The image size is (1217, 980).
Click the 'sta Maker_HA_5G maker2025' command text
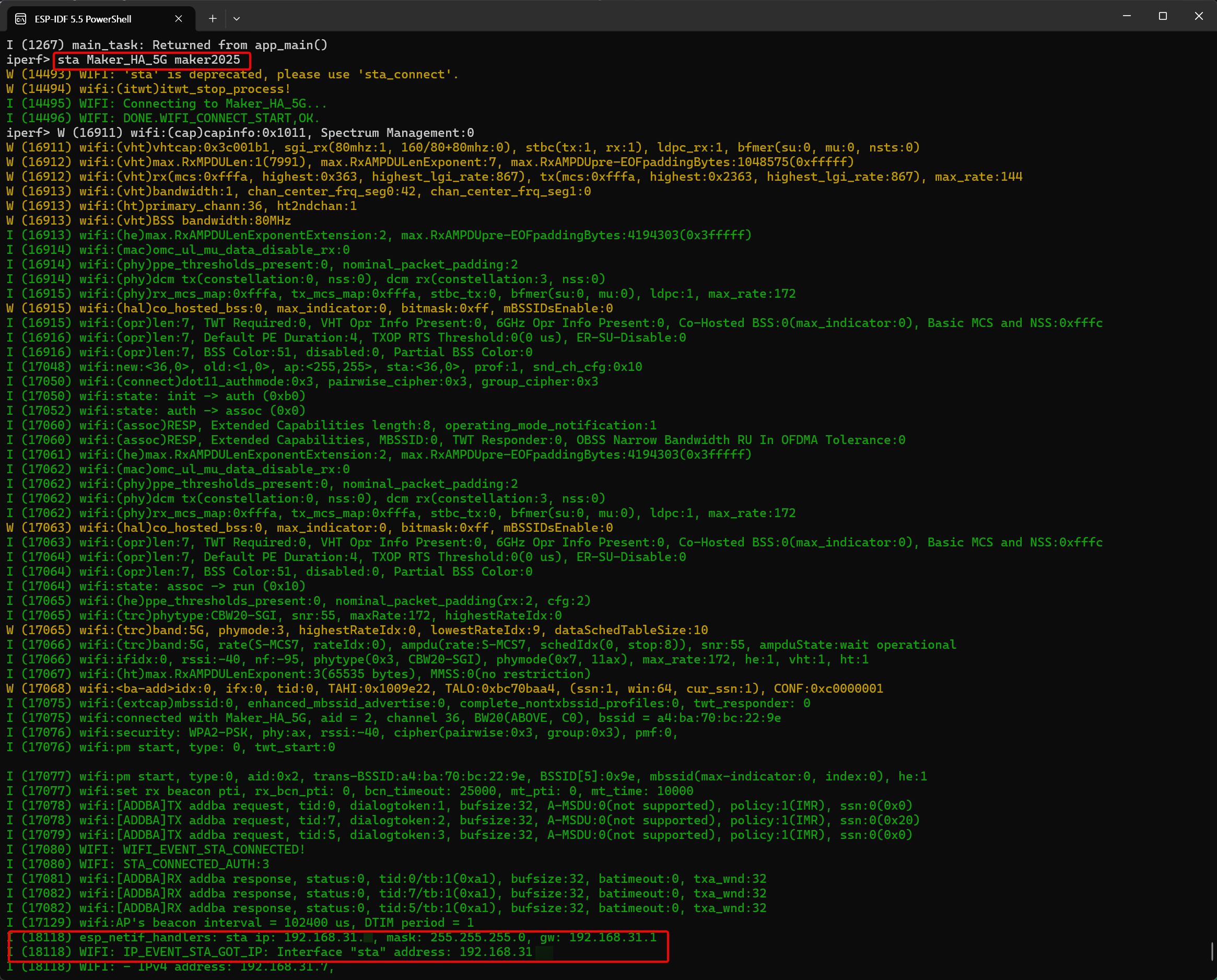(x=149, y=60)
